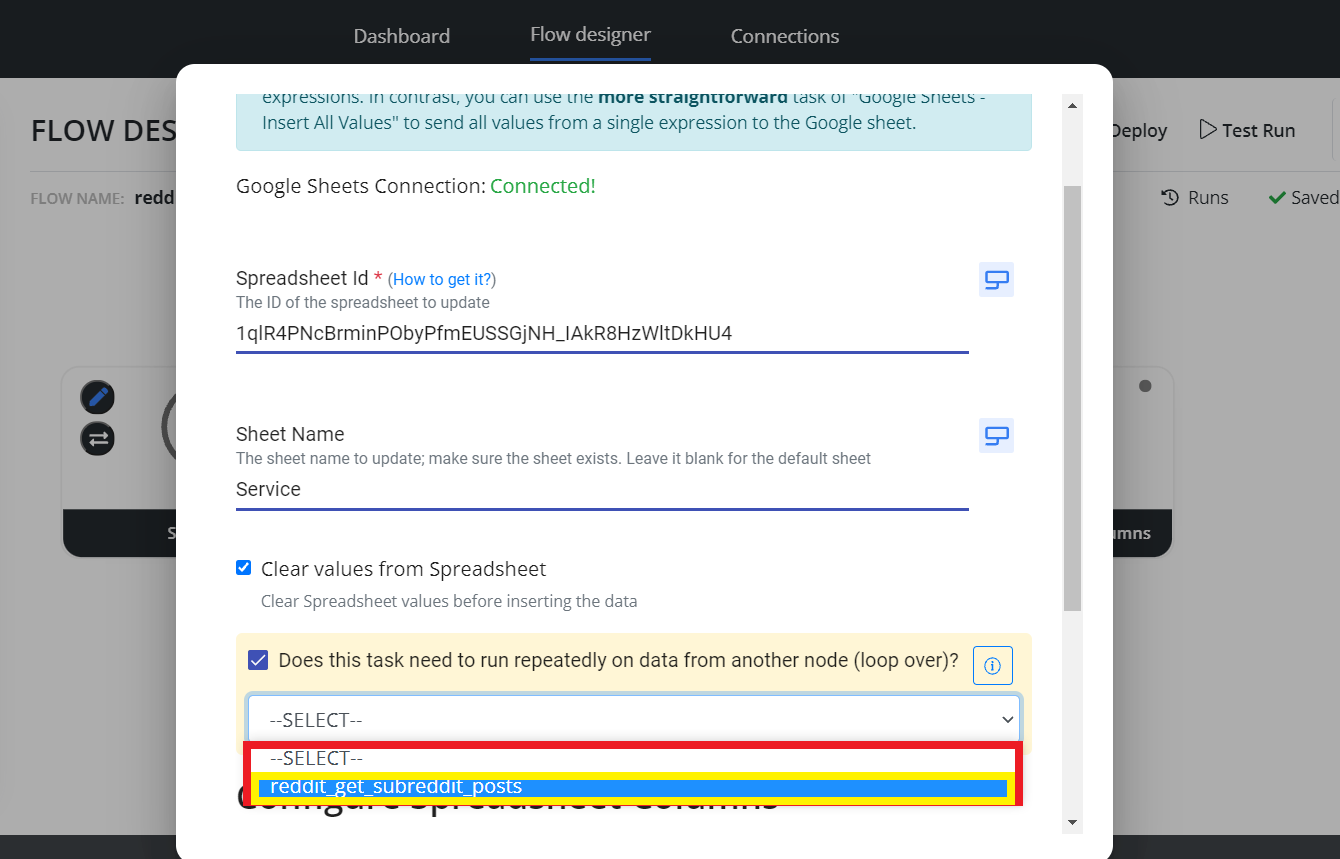Click the scrollbar down arrow
The height and width of the screenshot is (859, 1340).
1072,822
